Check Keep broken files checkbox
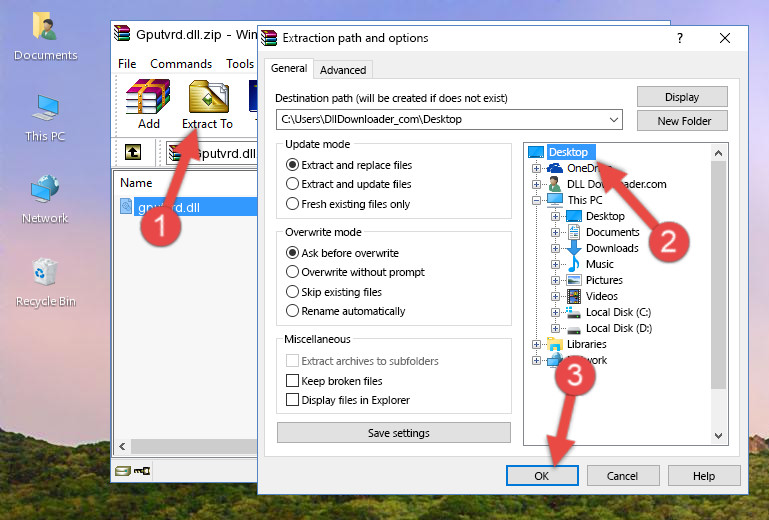The width and height of the screenshot is (769, 520). click(x=292, y=381)
